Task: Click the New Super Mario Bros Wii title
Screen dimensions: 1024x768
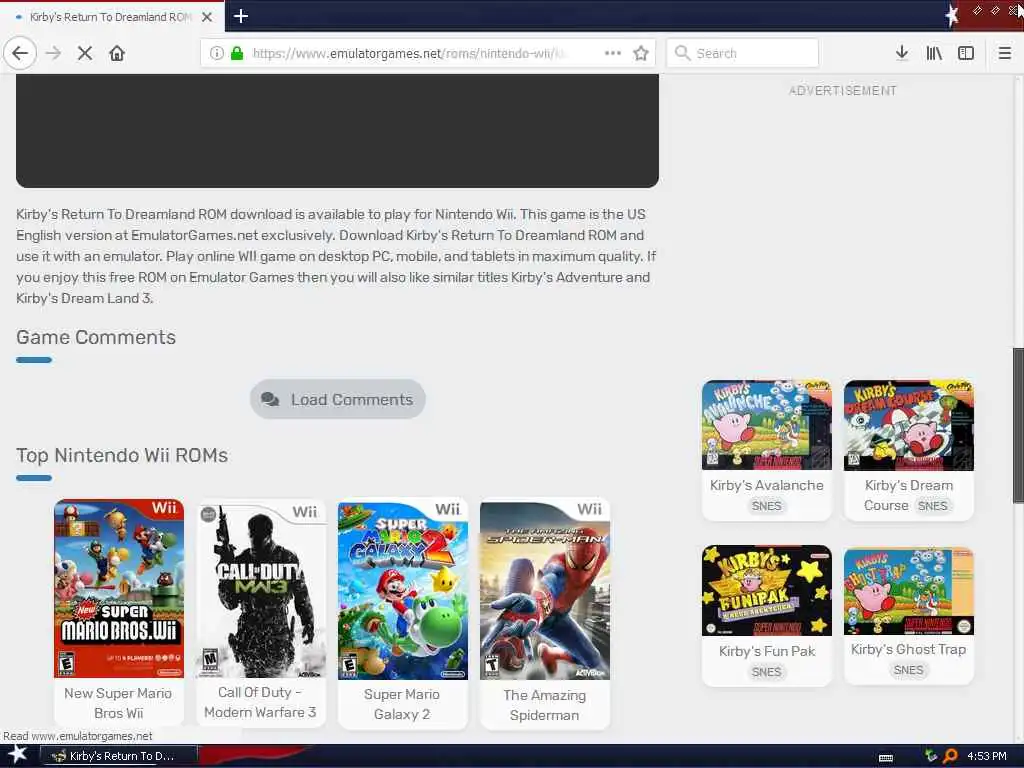Action: coord(118,703)
